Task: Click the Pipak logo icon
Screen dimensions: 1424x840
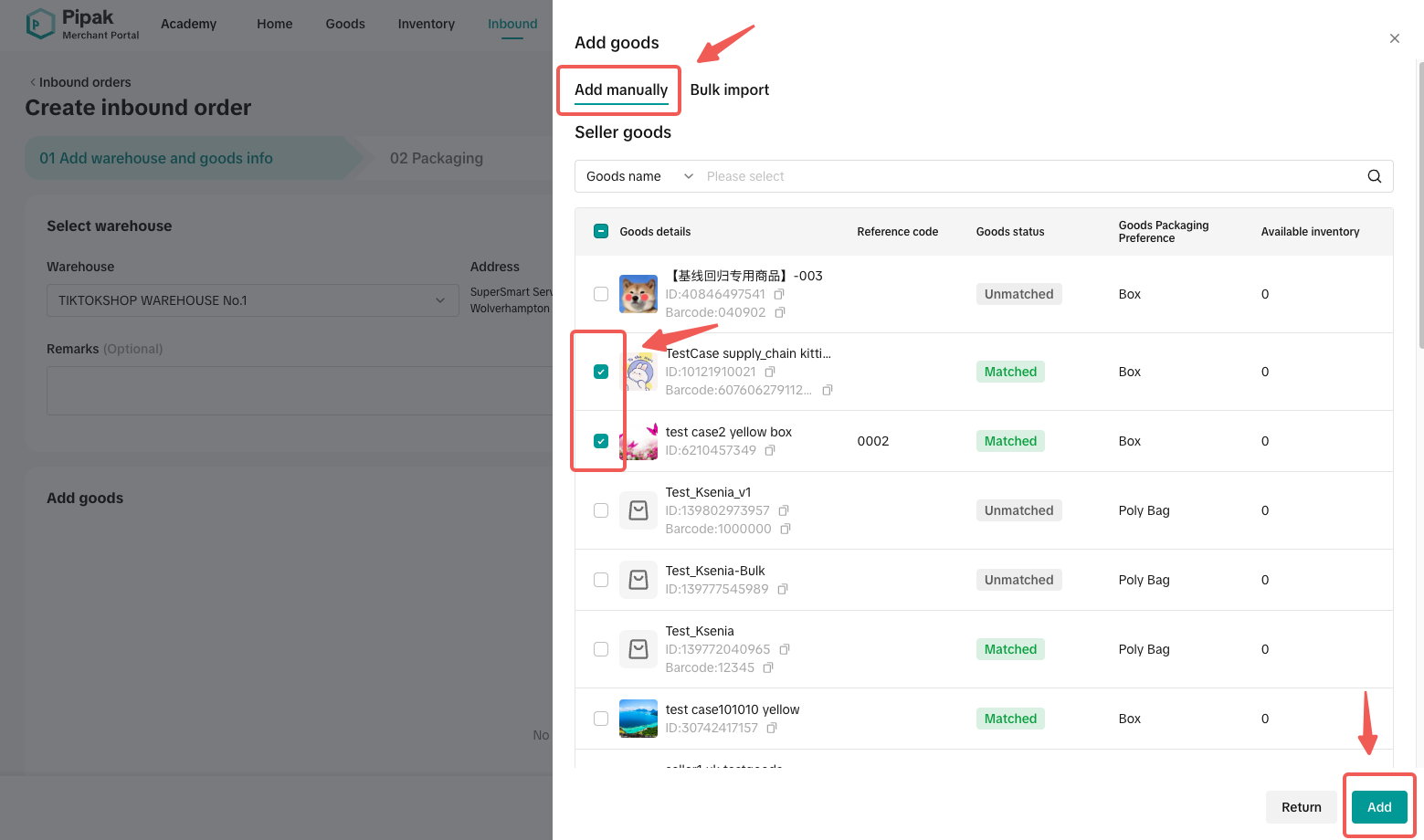Action: click(x=40, y=24)
